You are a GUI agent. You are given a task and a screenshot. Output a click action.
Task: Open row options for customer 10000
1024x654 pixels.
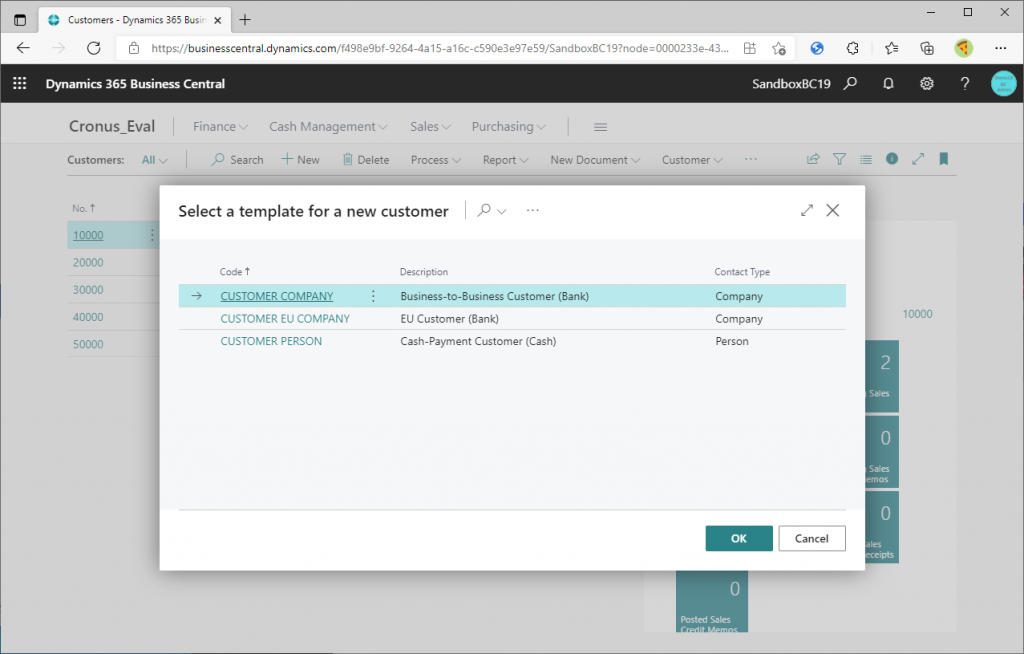pyautogui.click(x=152, y=235)
